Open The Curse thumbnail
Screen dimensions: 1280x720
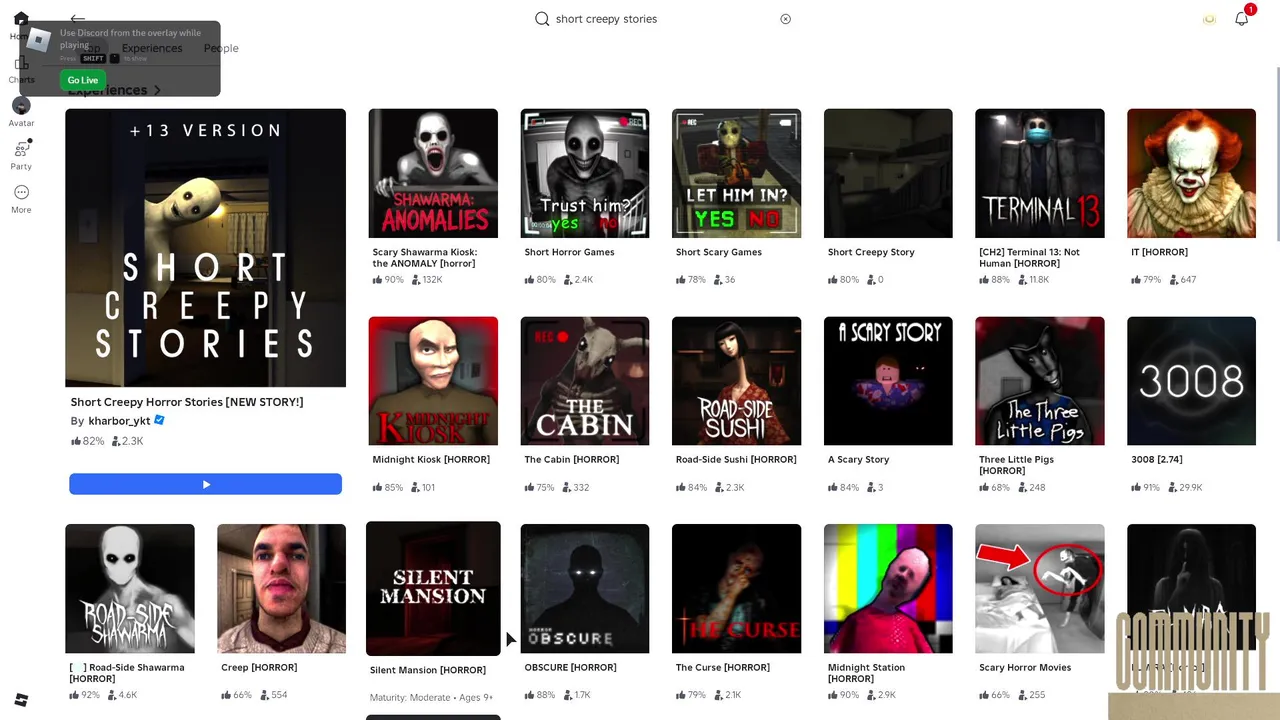click(x=736, y=588)
